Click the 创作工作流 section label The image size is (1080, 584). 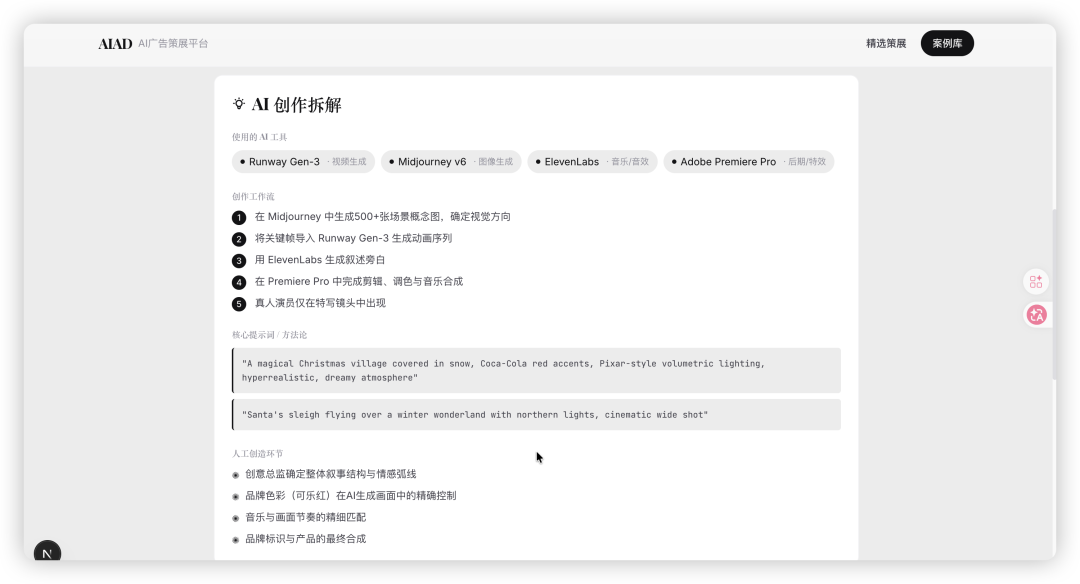coord(253,196)
